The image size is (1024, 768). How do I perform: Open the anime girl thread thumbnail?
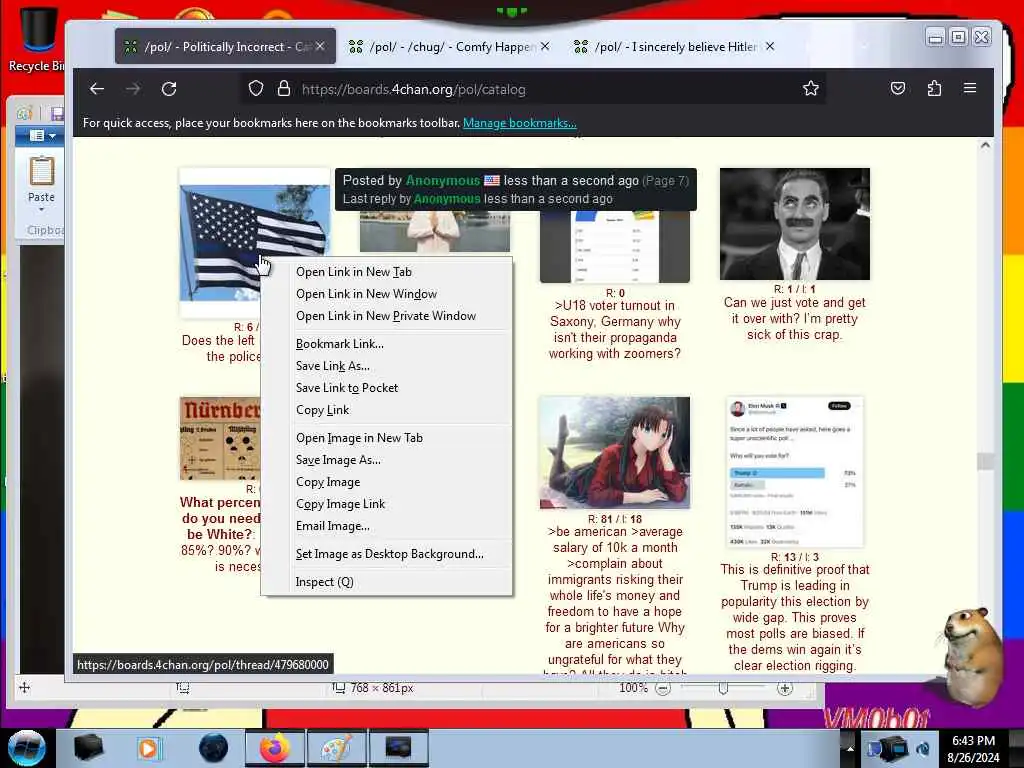point(615,452)
